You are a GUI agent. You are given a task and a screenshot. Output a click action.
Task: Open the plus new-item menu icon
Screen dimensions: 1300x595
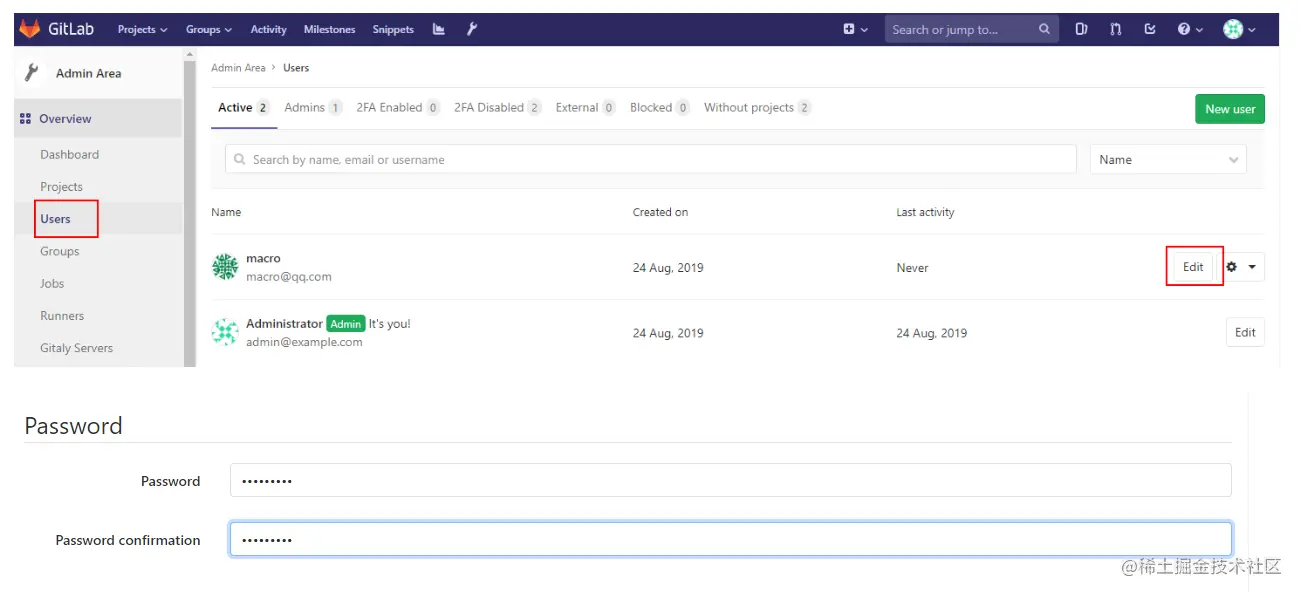[855, 30]
